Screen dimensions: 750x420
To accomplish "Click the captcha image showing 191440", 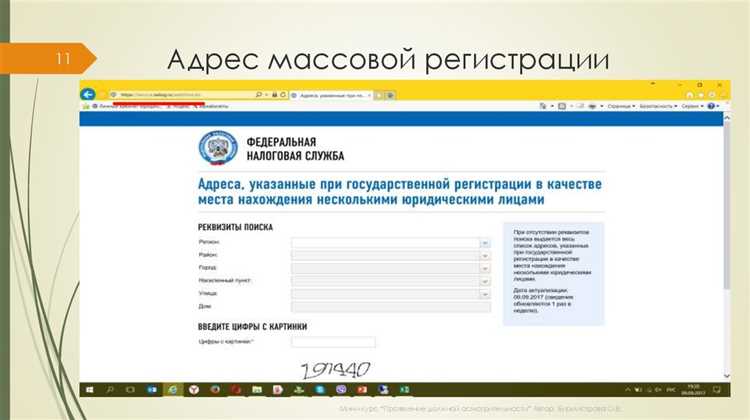I will point(335,369).
